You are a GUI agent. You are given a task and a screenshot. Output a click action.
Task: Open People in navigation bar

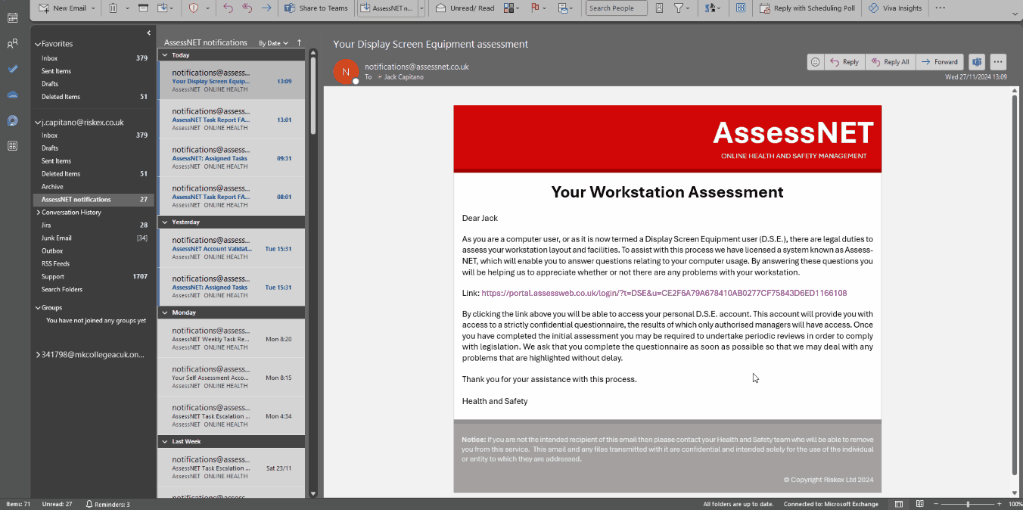point(12,44)
